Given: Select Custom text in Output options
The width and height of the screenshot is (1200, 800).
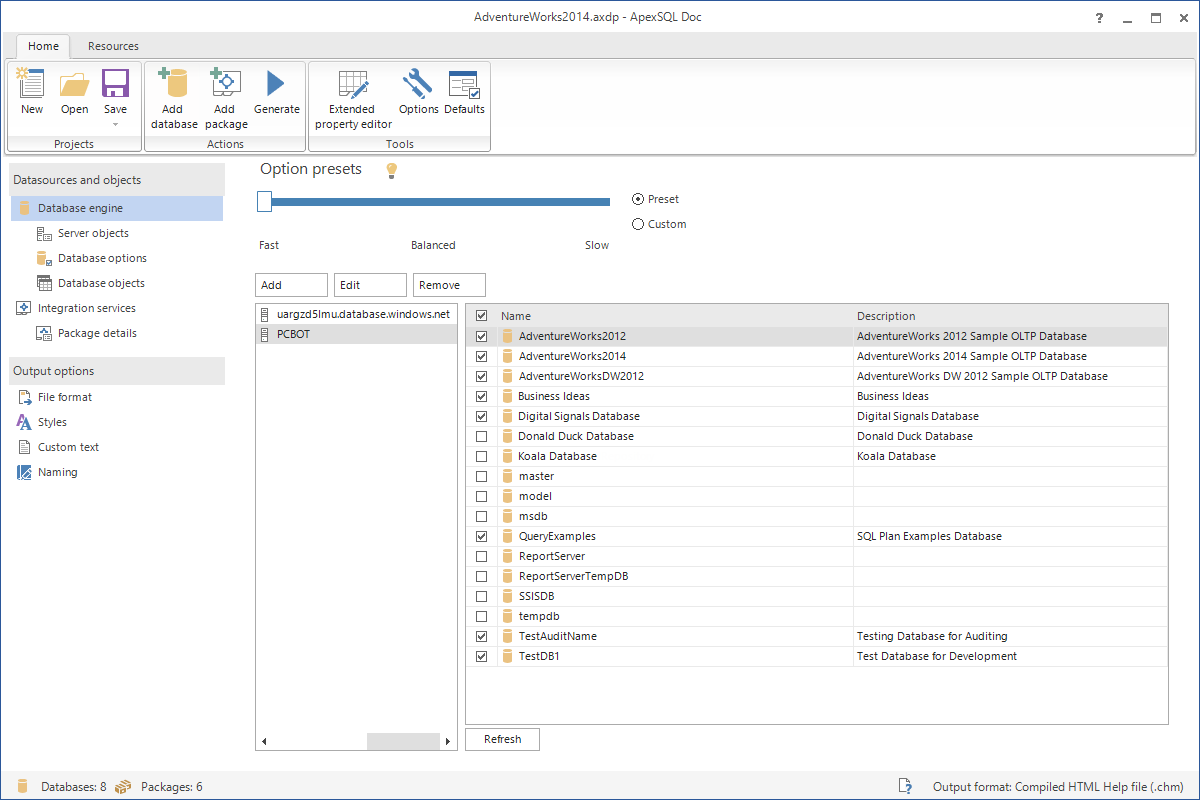Looking at the screenshot, I should click(70, 446).
